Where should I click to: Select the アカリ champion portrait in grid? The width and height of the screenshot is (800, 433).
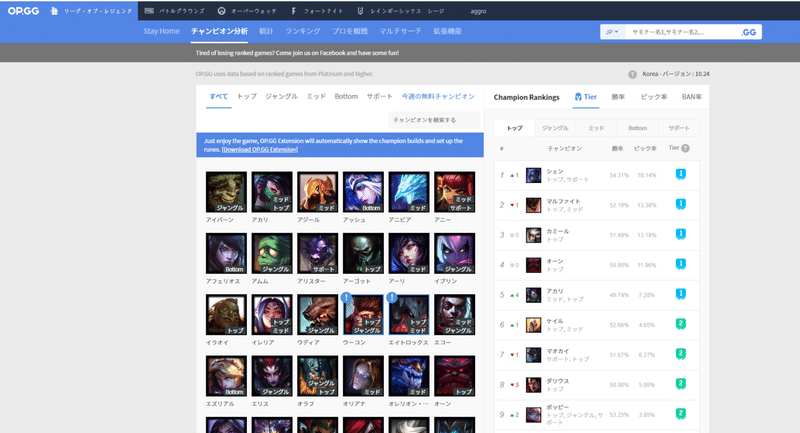[272, 192]
